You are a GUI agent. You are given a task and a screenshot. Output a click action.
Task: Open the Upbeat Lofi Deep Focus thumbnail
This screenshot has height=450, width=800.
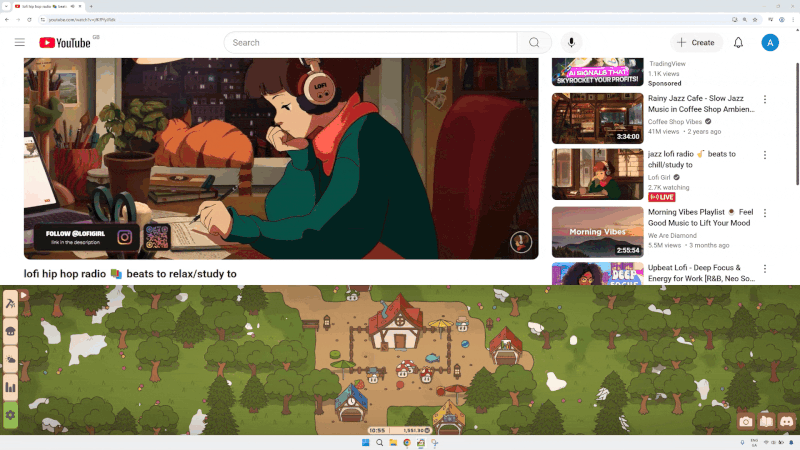[x=597, y=273]
